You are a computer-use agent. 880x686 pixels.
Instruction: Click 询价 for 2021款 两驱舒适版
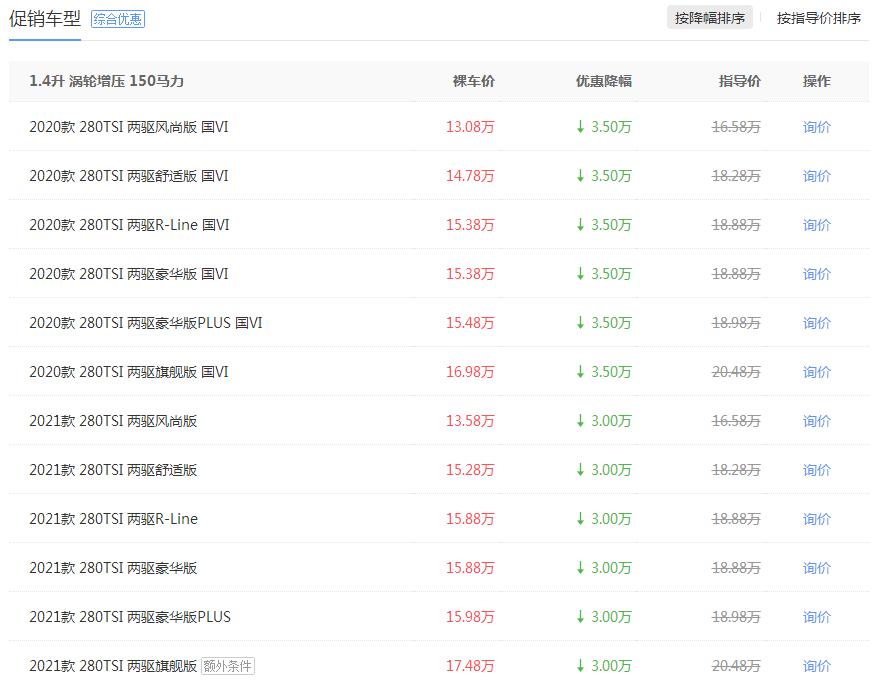(x=817, y=470)
